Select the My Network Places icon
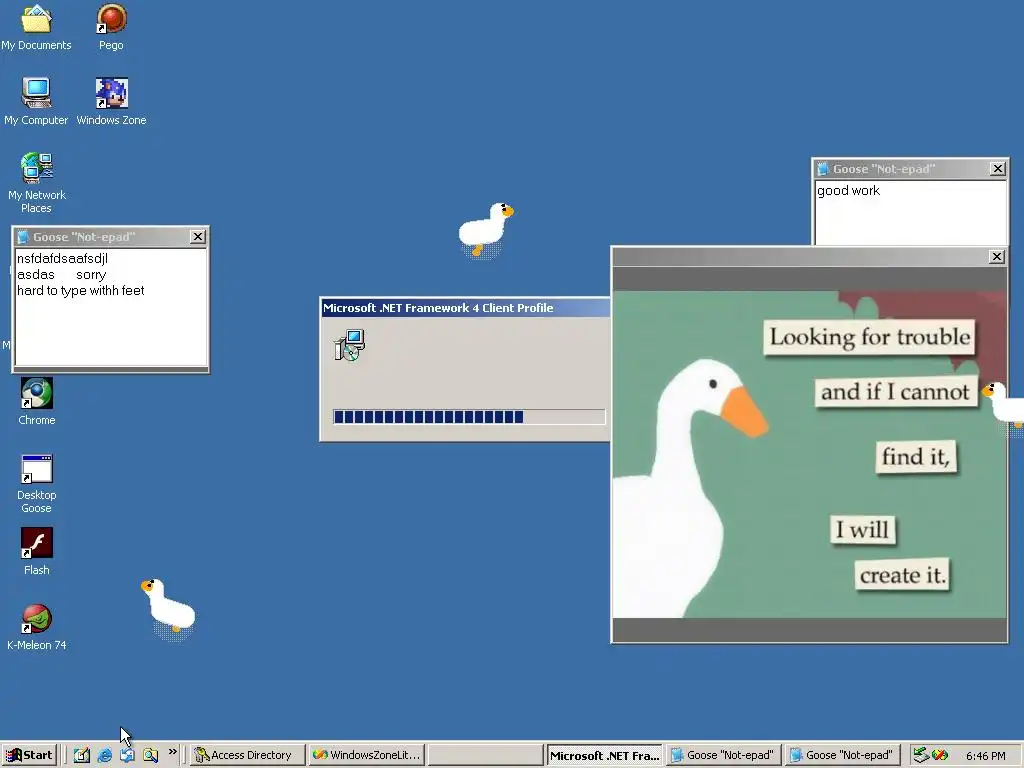Viewport: 1024px width, 768px height. [37, 182]
